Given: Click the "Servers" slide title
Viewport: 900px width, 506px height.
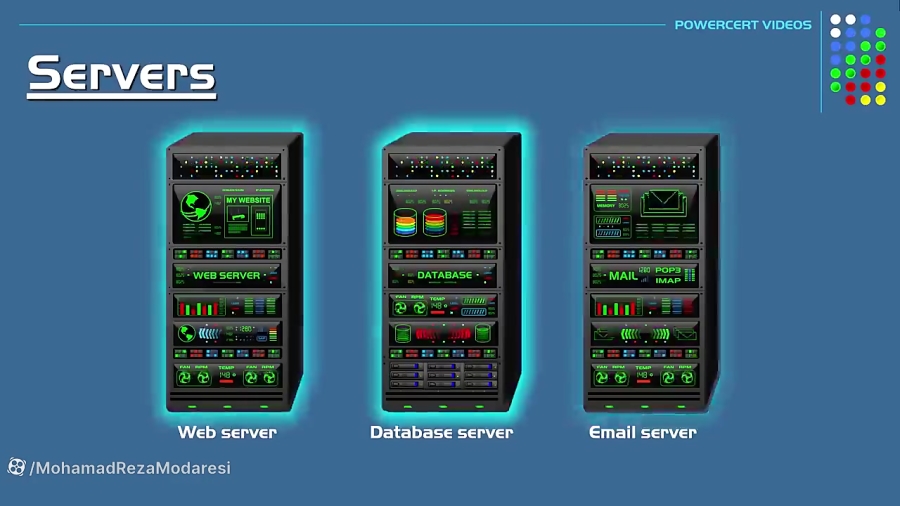Looking at the screenshot, I should point(122,76).
